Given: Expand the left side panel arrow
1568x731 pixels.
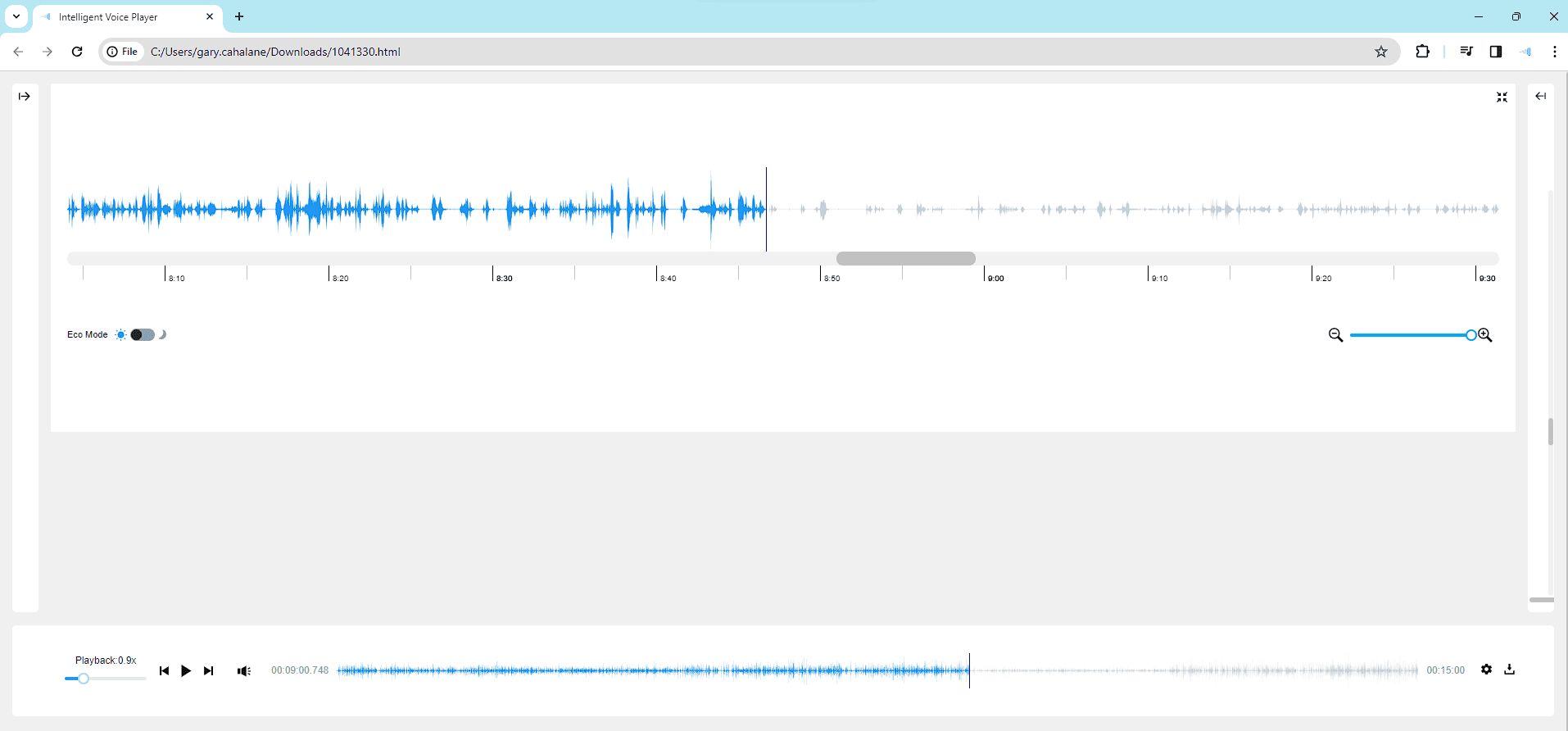Looking at the screenshot, I should pos(25,97).
